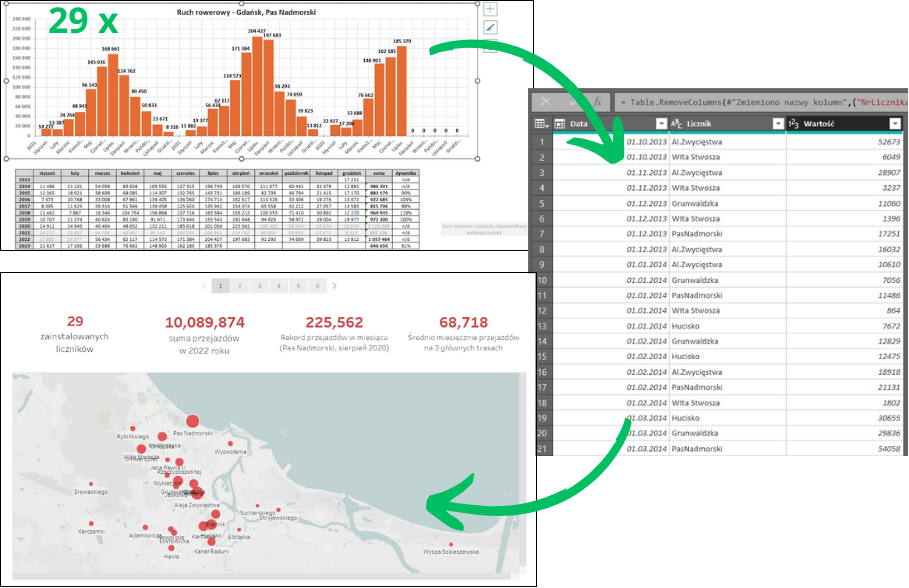Screen dimensions: 909x588
Task: Switch to dashboard page 6
Action: point(318,286)
